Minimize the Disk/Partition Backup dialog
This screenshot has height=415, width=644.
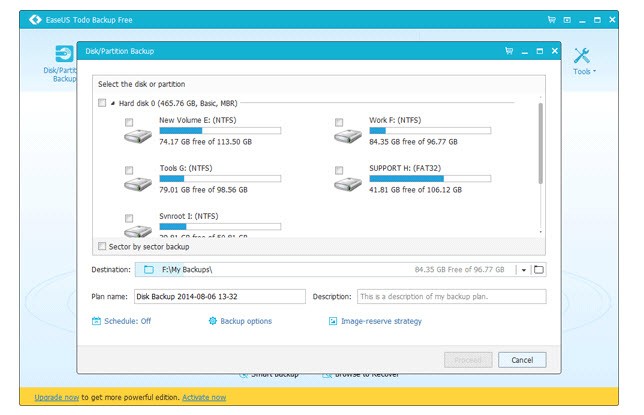click(524, 52)
